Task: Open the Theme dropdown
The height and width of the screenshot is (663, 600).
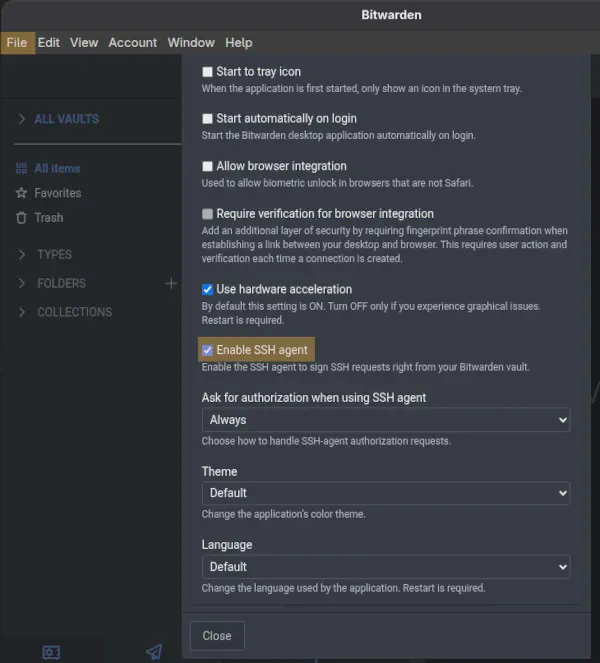Action: (x=386, y=493)
